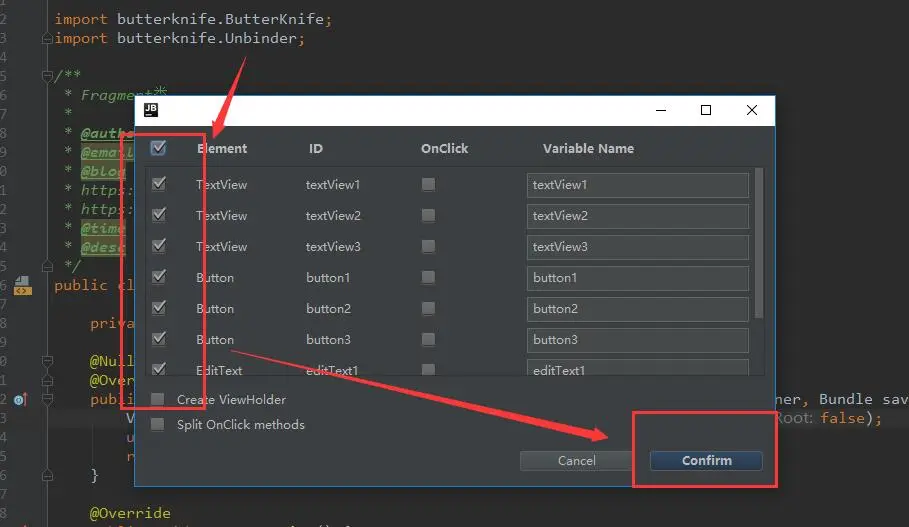Uncheck the textView3 row checkbox
This screenshot has width=909, height=527.
(158, 246)
